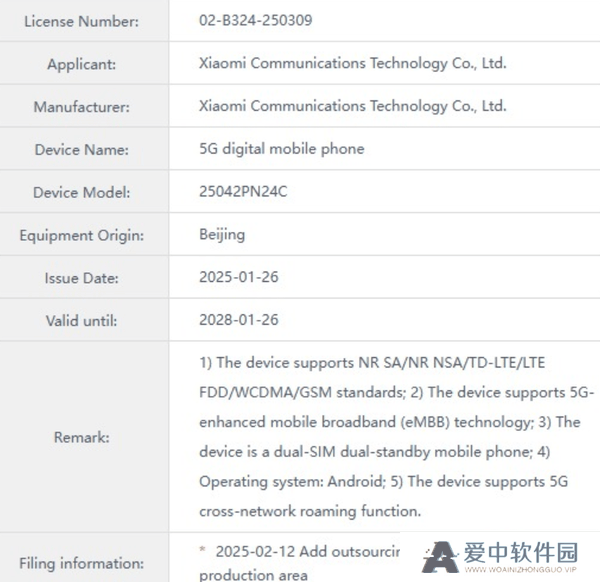
Task: Click the Manufacturer row's Xiaomi company name
Action: 352,106
